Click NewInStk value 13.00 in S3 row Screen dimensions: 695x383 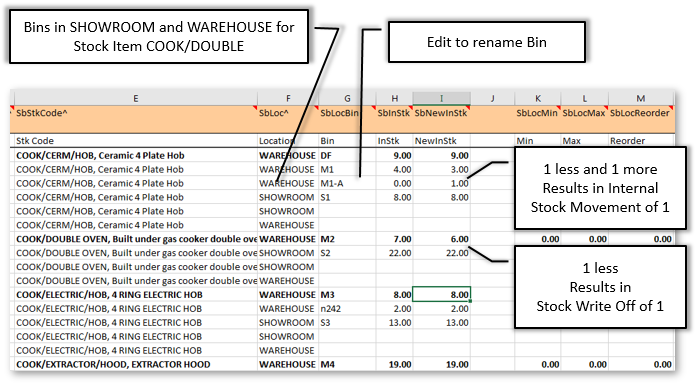(441, 323)
